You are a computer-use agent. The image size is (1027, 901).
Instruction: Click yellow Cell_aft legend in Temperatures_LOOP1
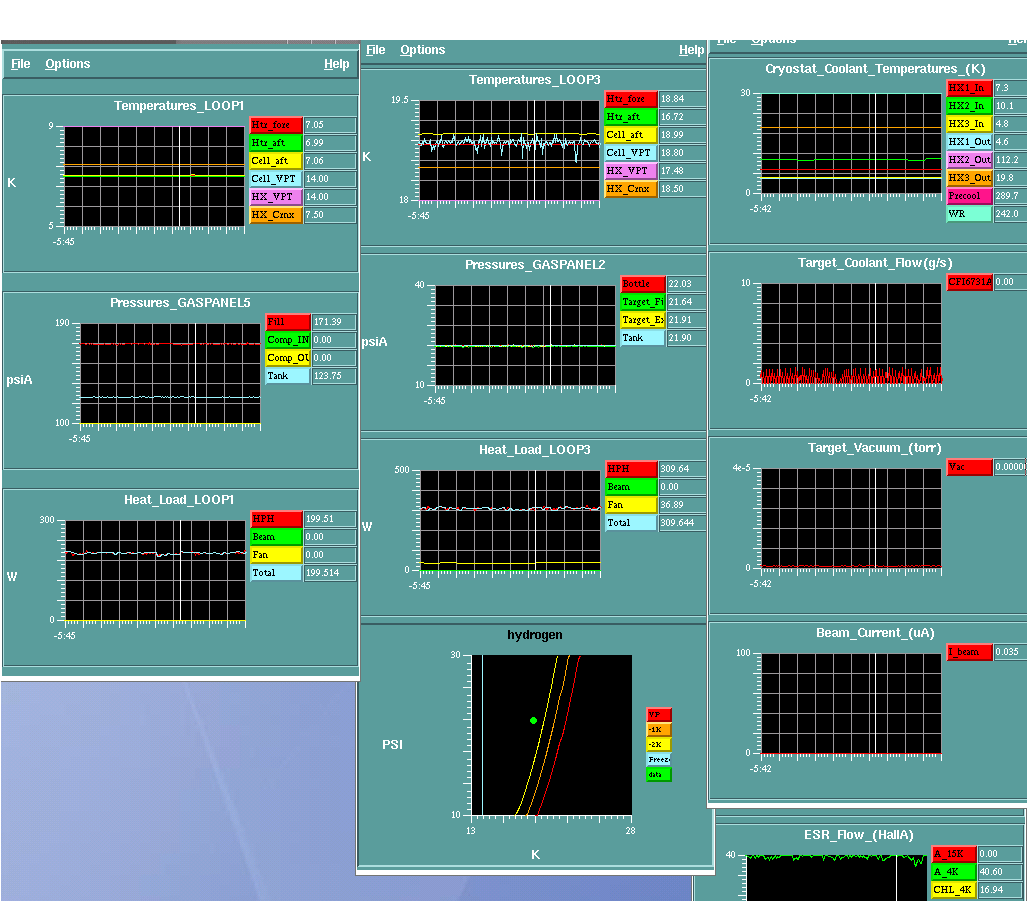point(276,161)
